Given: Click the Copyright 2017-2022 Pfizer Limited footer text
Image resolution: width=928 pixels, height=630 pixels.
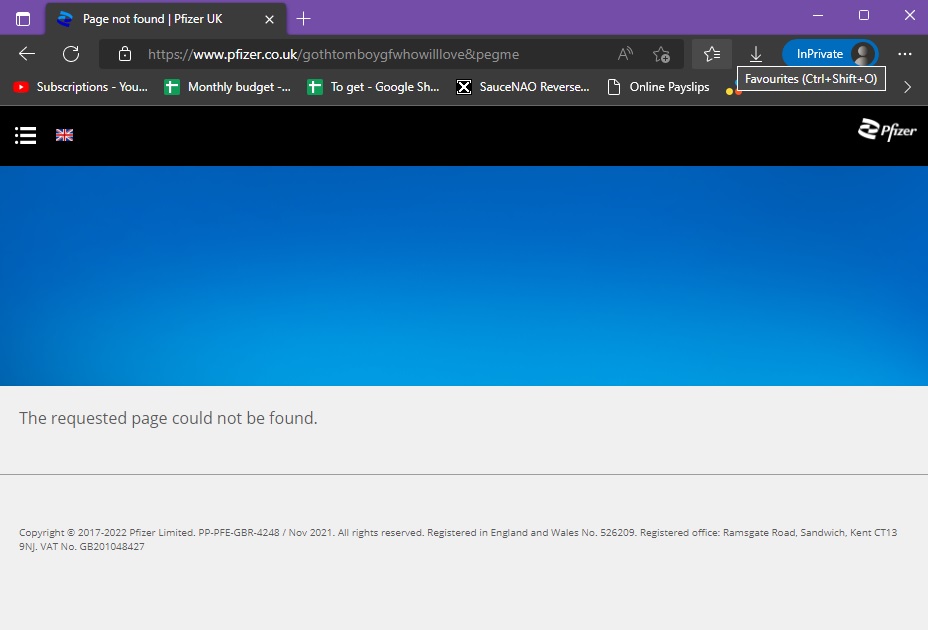Looking at the screenshot, I should tap(458, 539).
